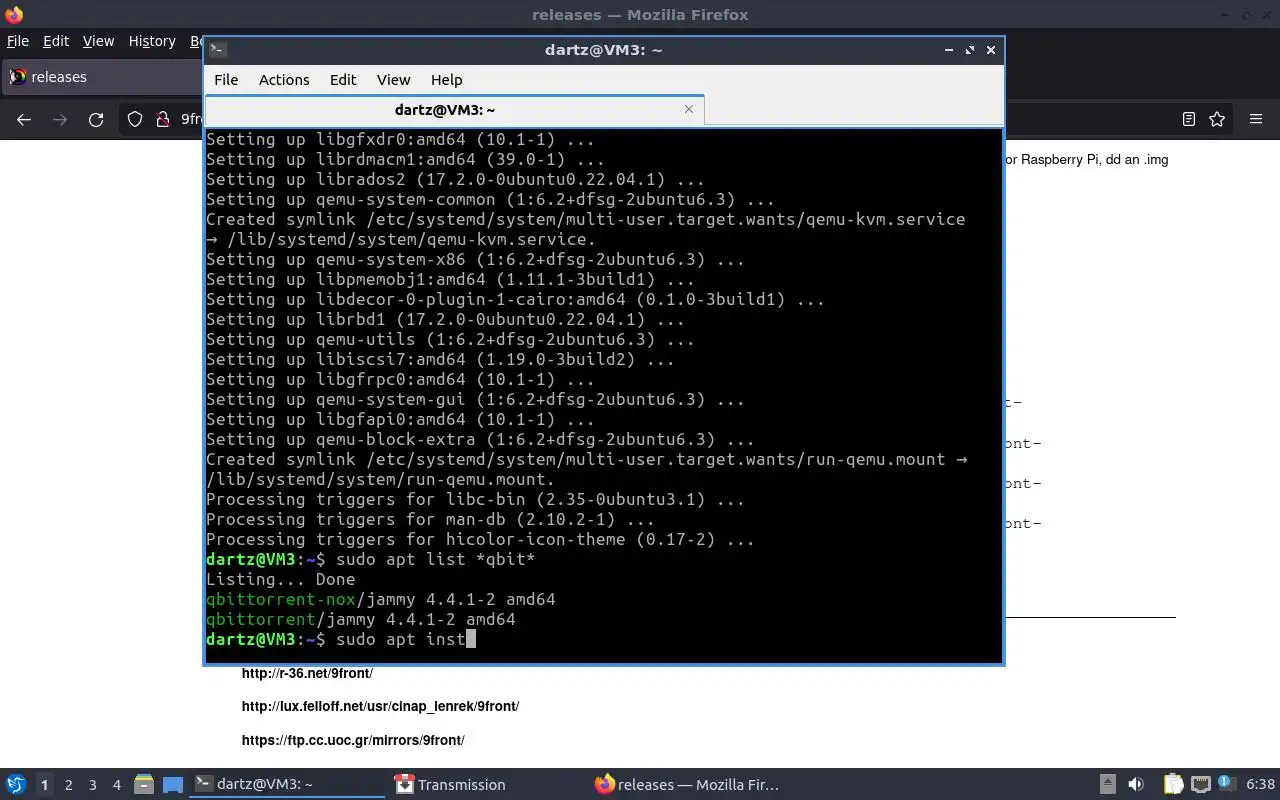
Task: Switch to workspace 2
Action: coord(68,785)
